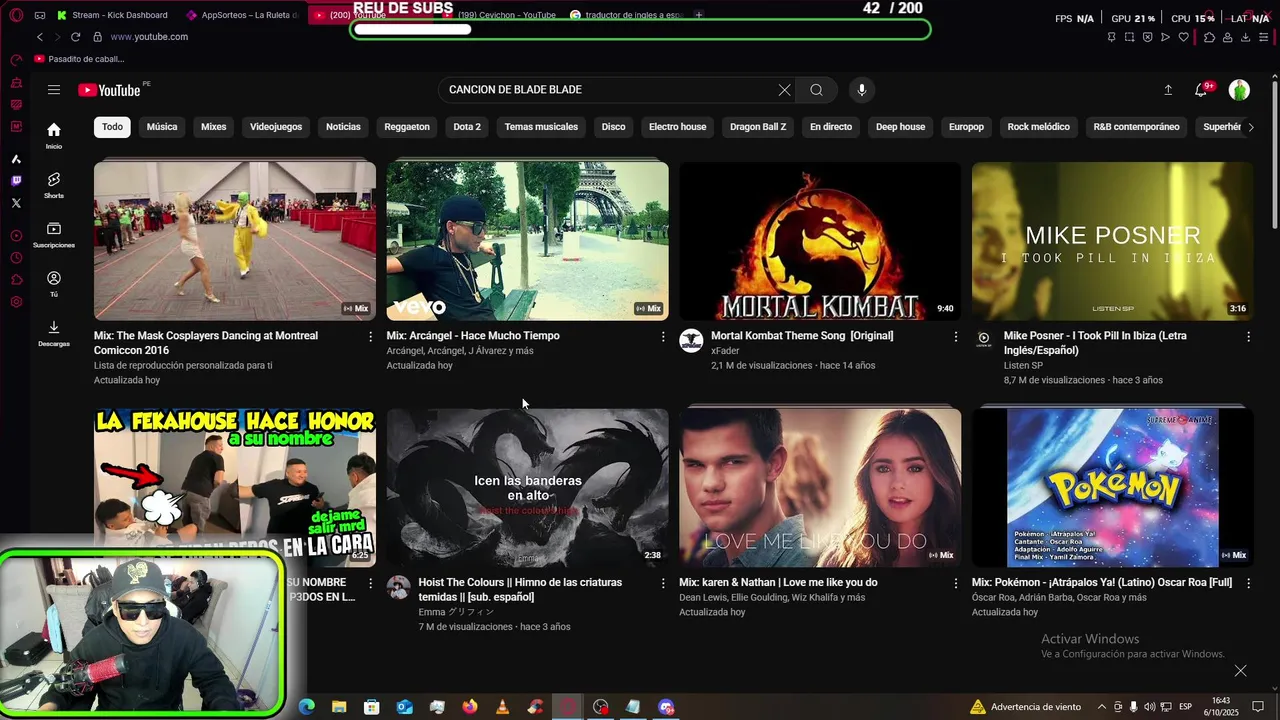The width and height of the screenshot is (1280, 720).
Task: Open X icon in Opera sidebar
Action: pyautogui.click(x=16, y=203)
